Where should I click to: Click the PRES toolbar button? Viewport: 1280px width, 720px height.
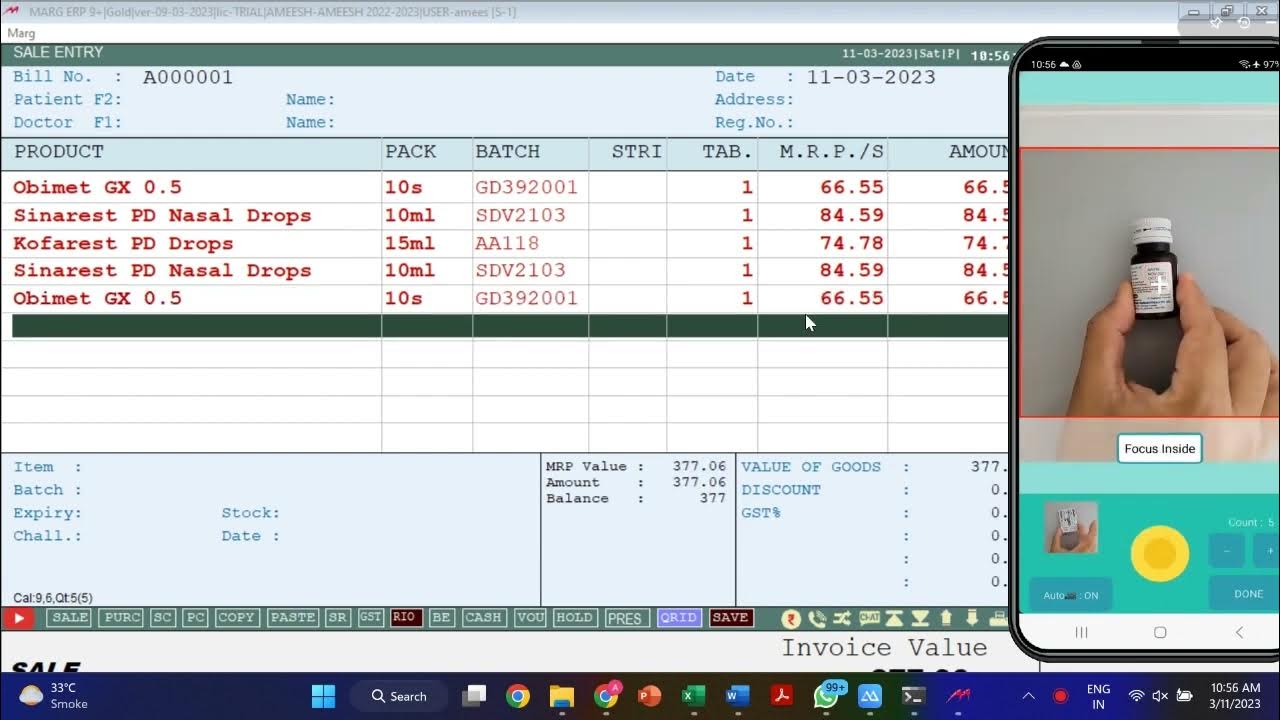click(625, 619)
